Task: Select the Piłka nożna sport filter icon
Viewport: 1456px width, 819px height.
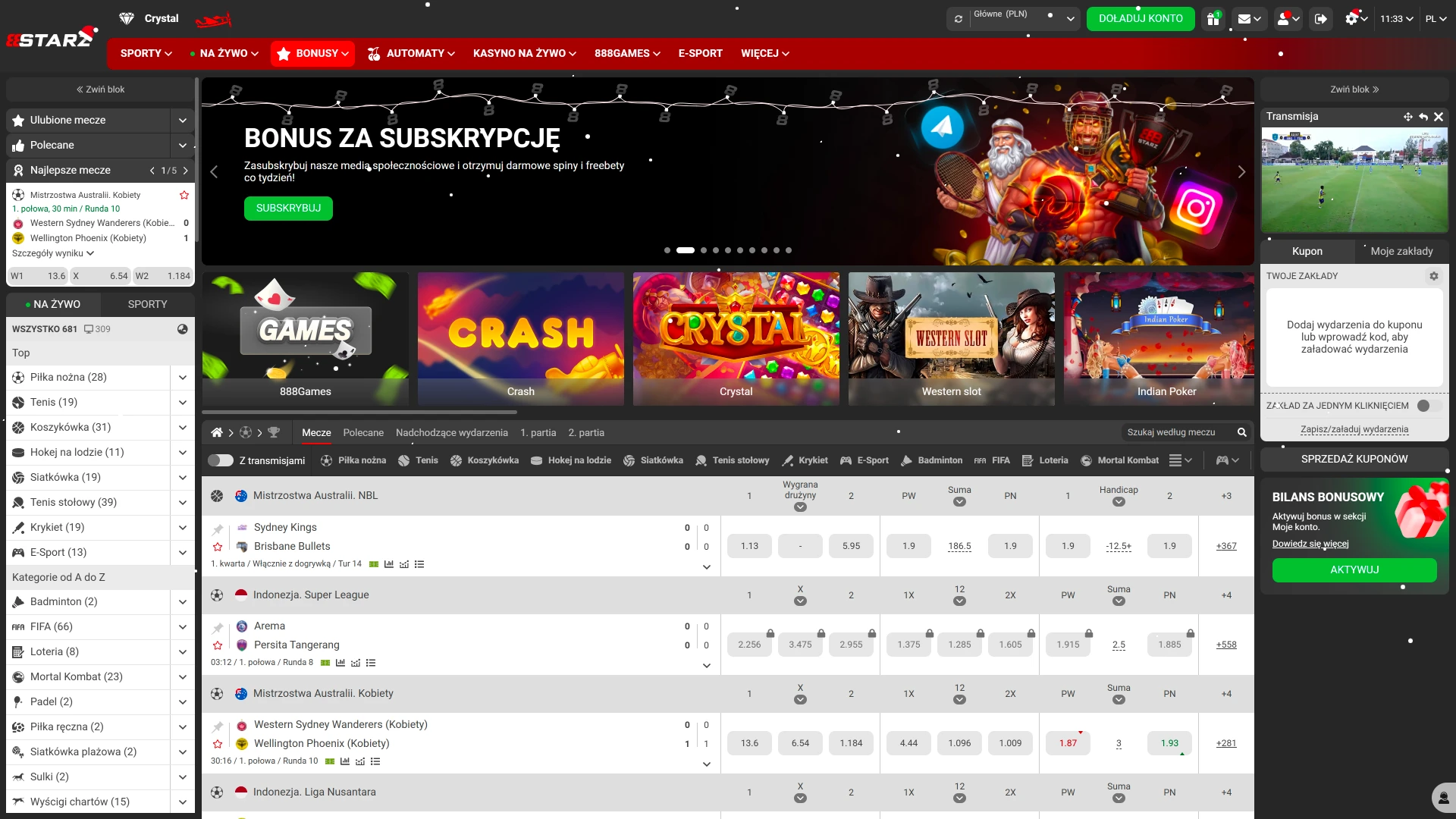Action: tap(325, 460)
